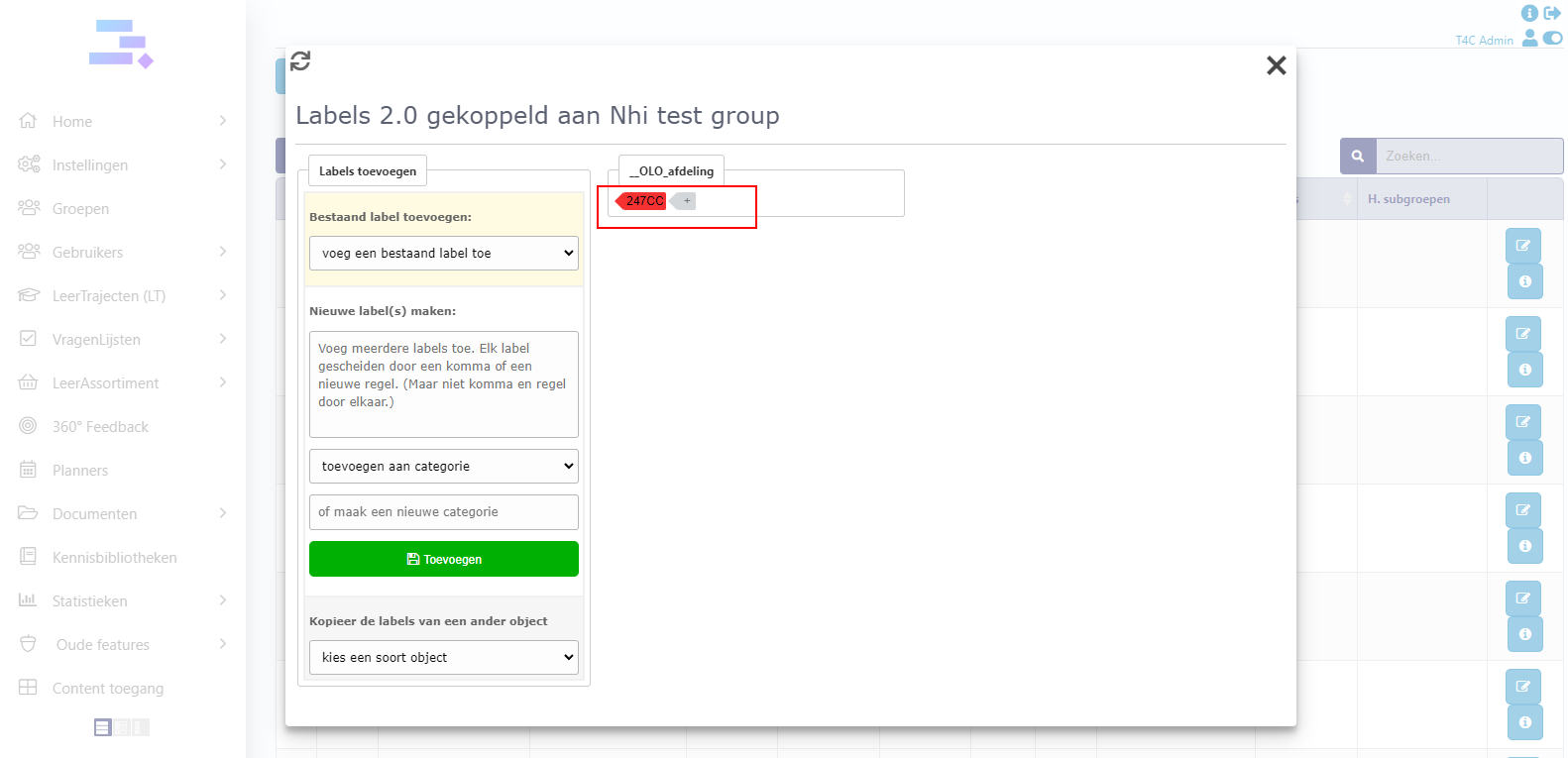Open the info icon in the header
Image resolution: width=1568 pixels, height=758 pixels.
[1529, 13]
